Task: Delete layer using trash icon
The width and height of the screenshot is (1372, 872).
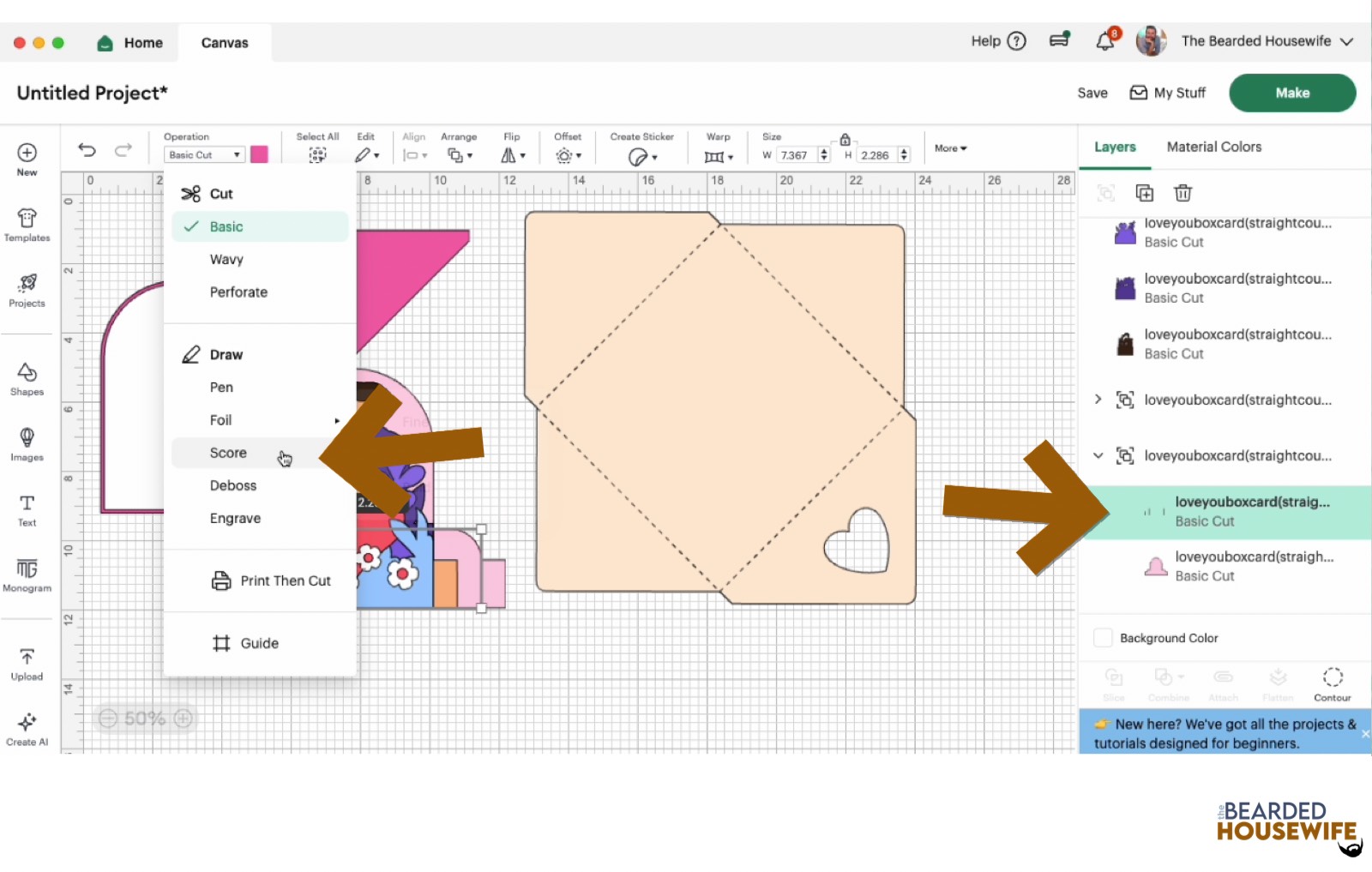Action: 1182,193
